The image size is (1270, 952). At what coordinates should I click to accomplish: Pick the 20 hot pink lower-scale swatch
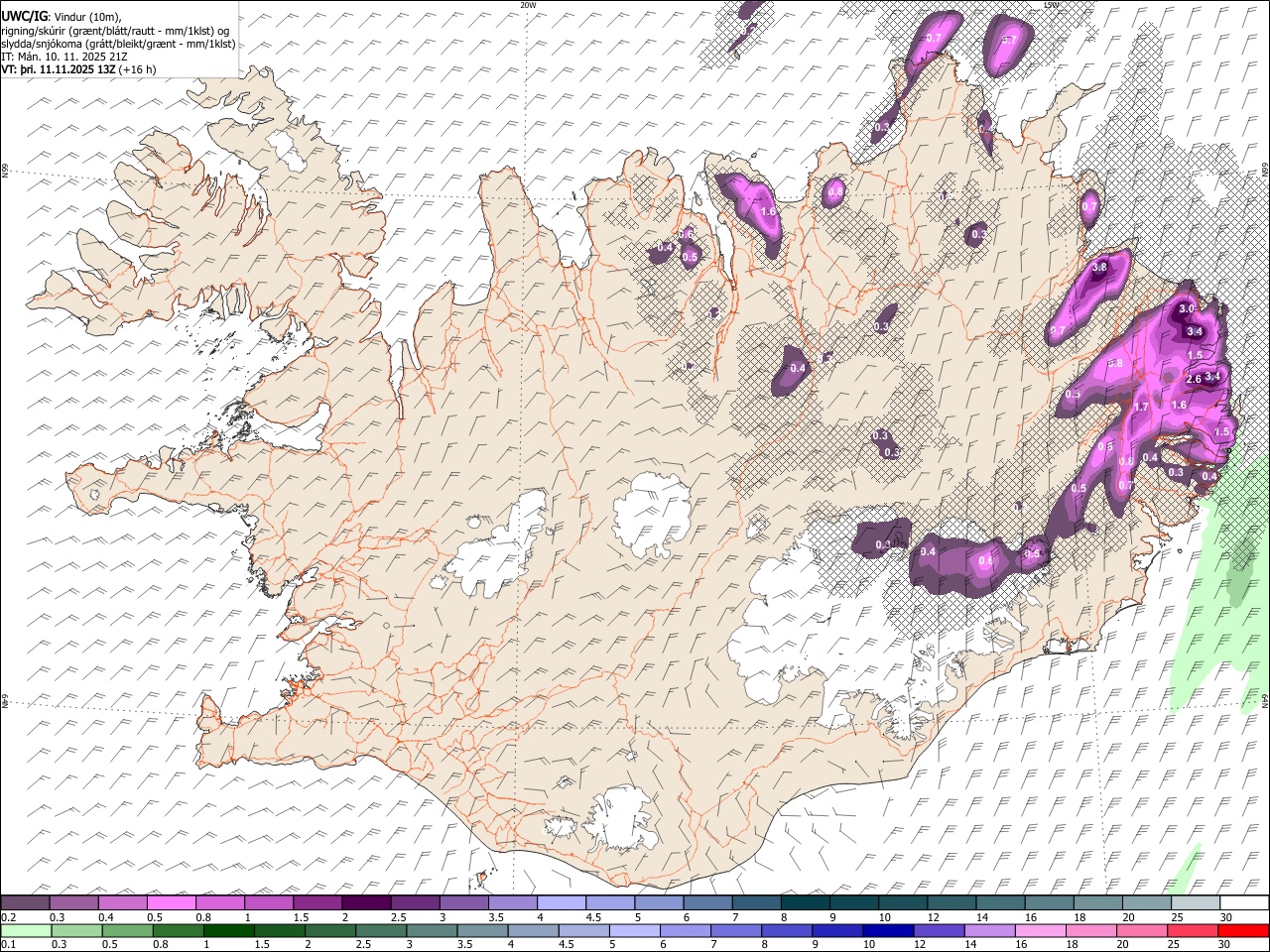[x=1141, y=930]
